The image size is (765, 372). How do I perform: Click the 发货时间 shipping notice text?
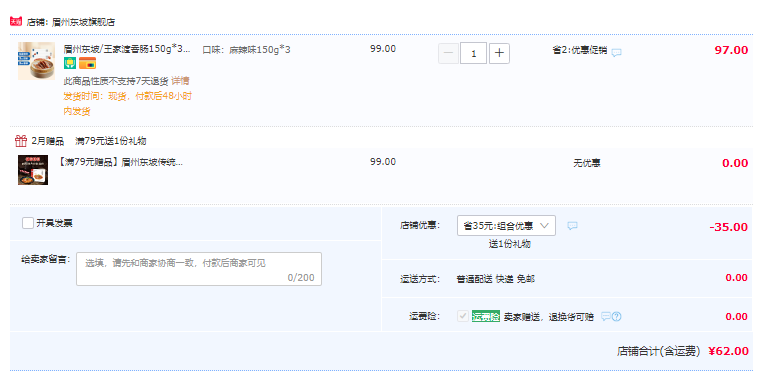[127, 103]
